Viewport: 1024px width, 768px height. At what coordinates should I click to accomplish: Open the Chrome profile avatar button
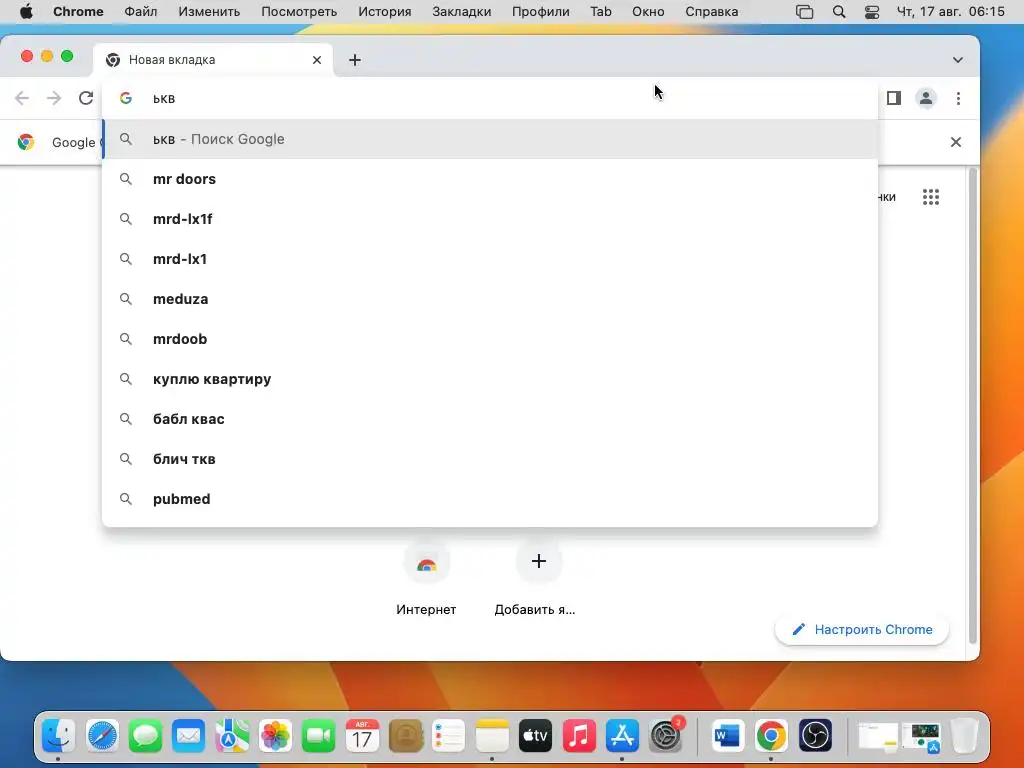(x=925, y=98)
